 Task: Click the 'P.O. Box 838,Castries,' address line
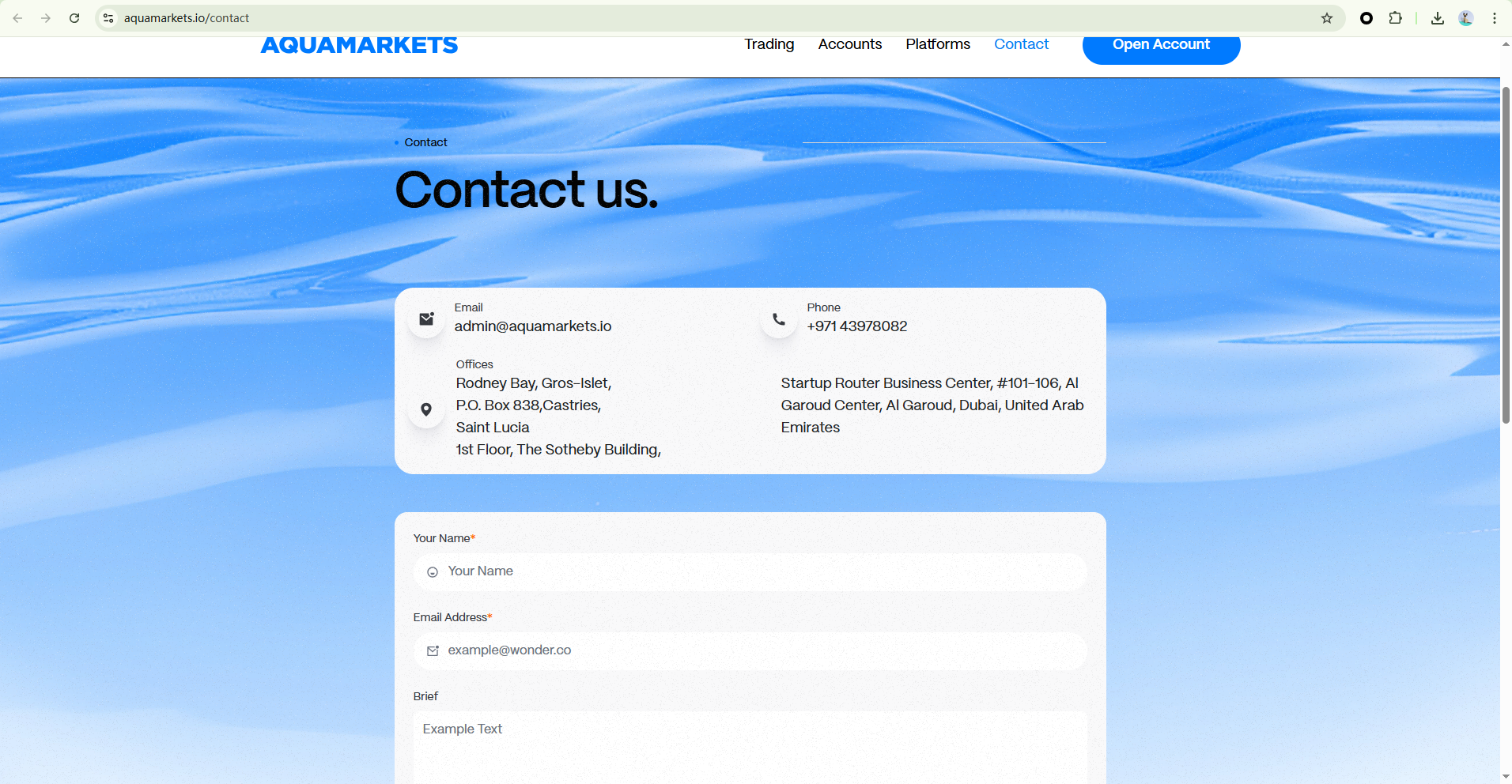pos(528,405)
